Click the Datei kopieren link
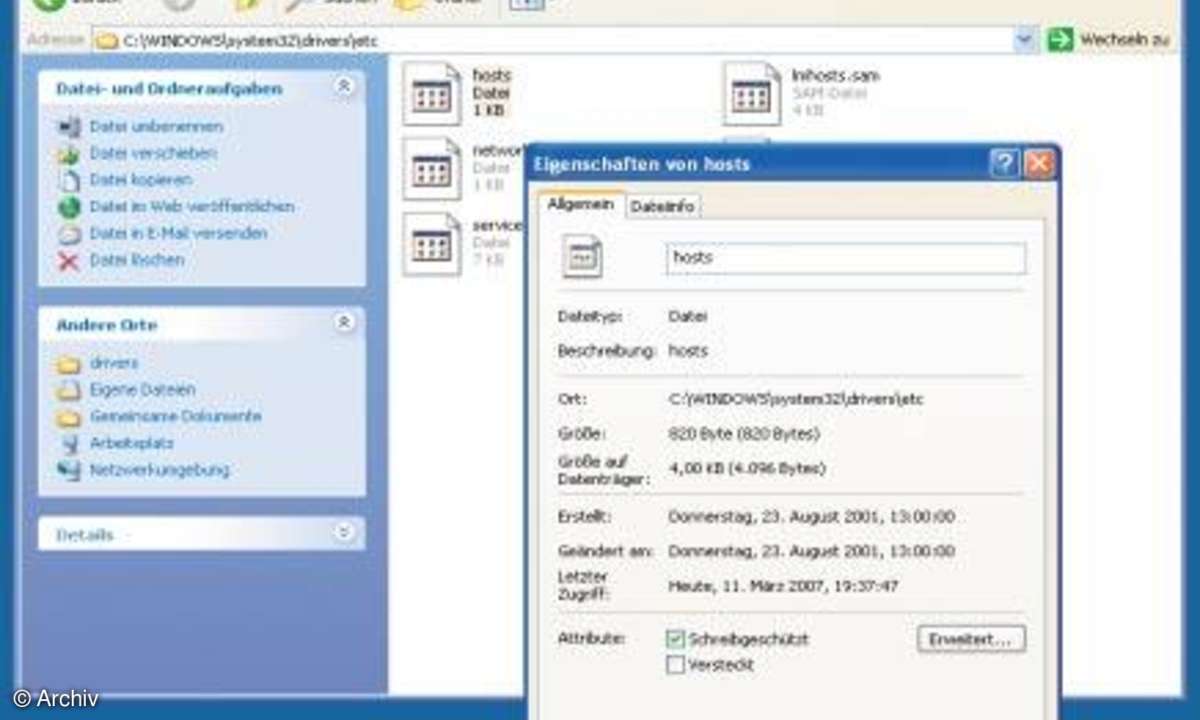Screen dimensions: 1200x720 pos(140,180)
